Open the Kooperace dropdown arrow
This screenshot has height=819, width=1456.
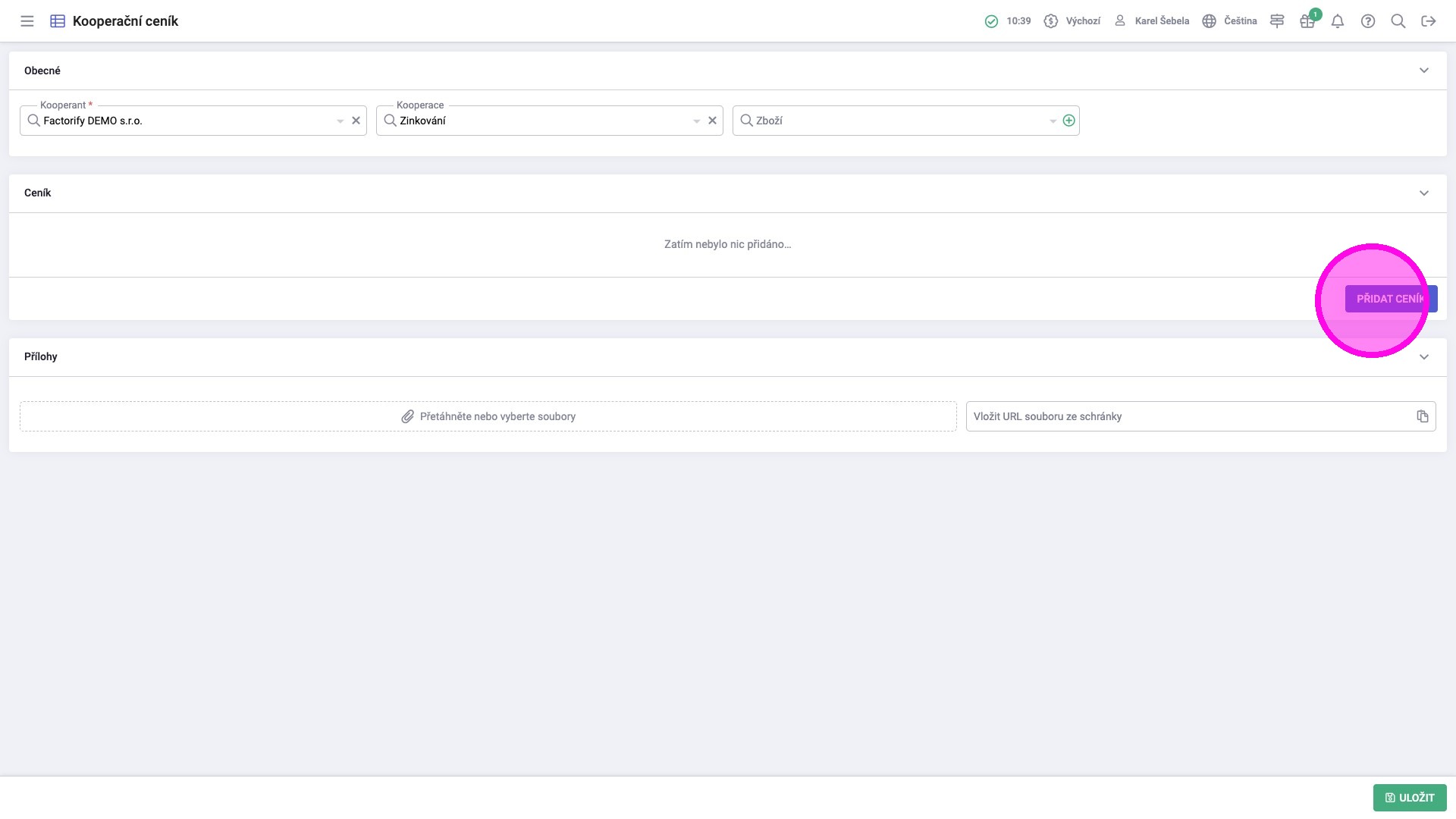696,121
